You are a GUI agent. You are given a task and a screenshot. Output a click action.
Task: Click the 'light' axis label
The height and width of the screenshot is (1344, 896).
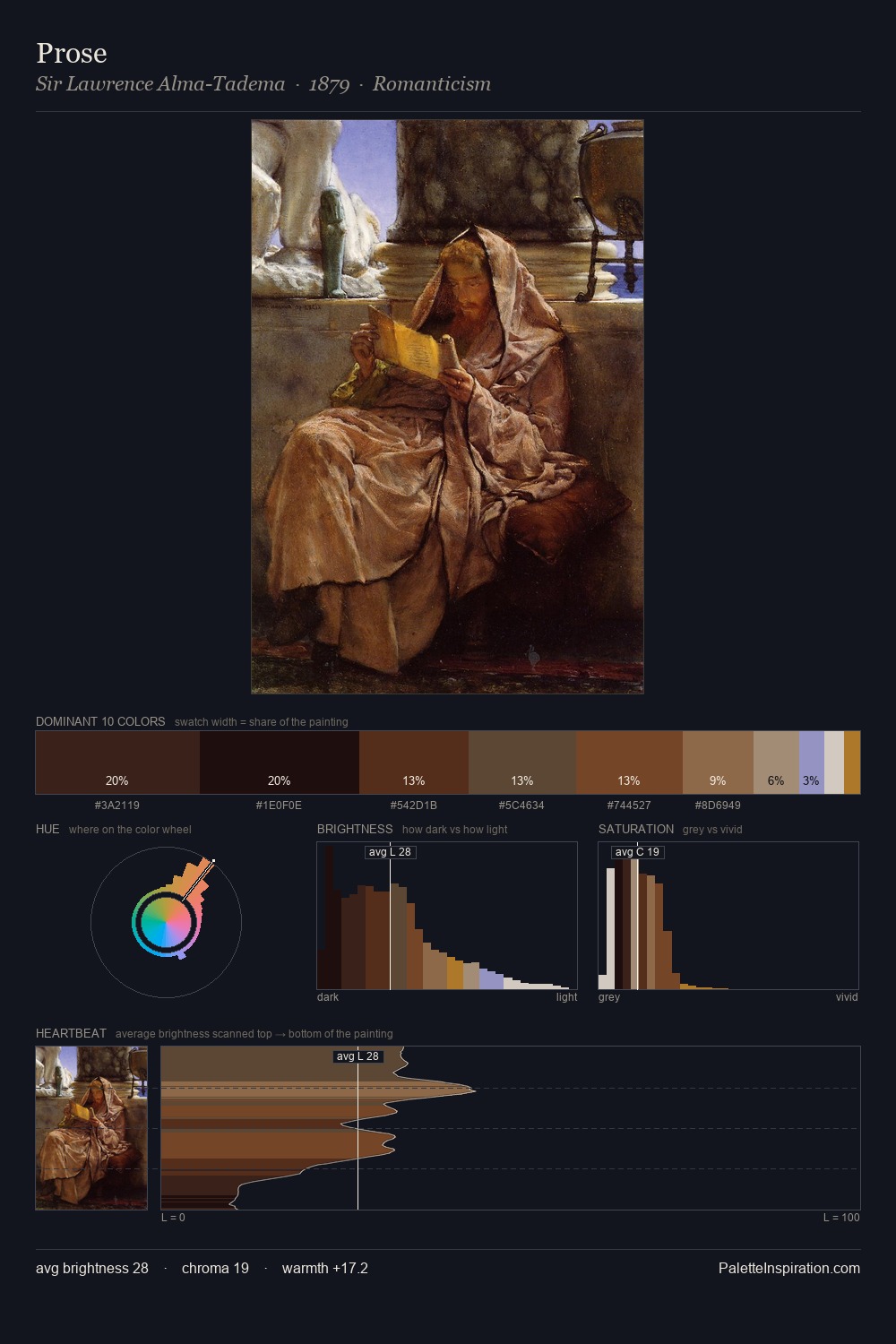point(566,997)
